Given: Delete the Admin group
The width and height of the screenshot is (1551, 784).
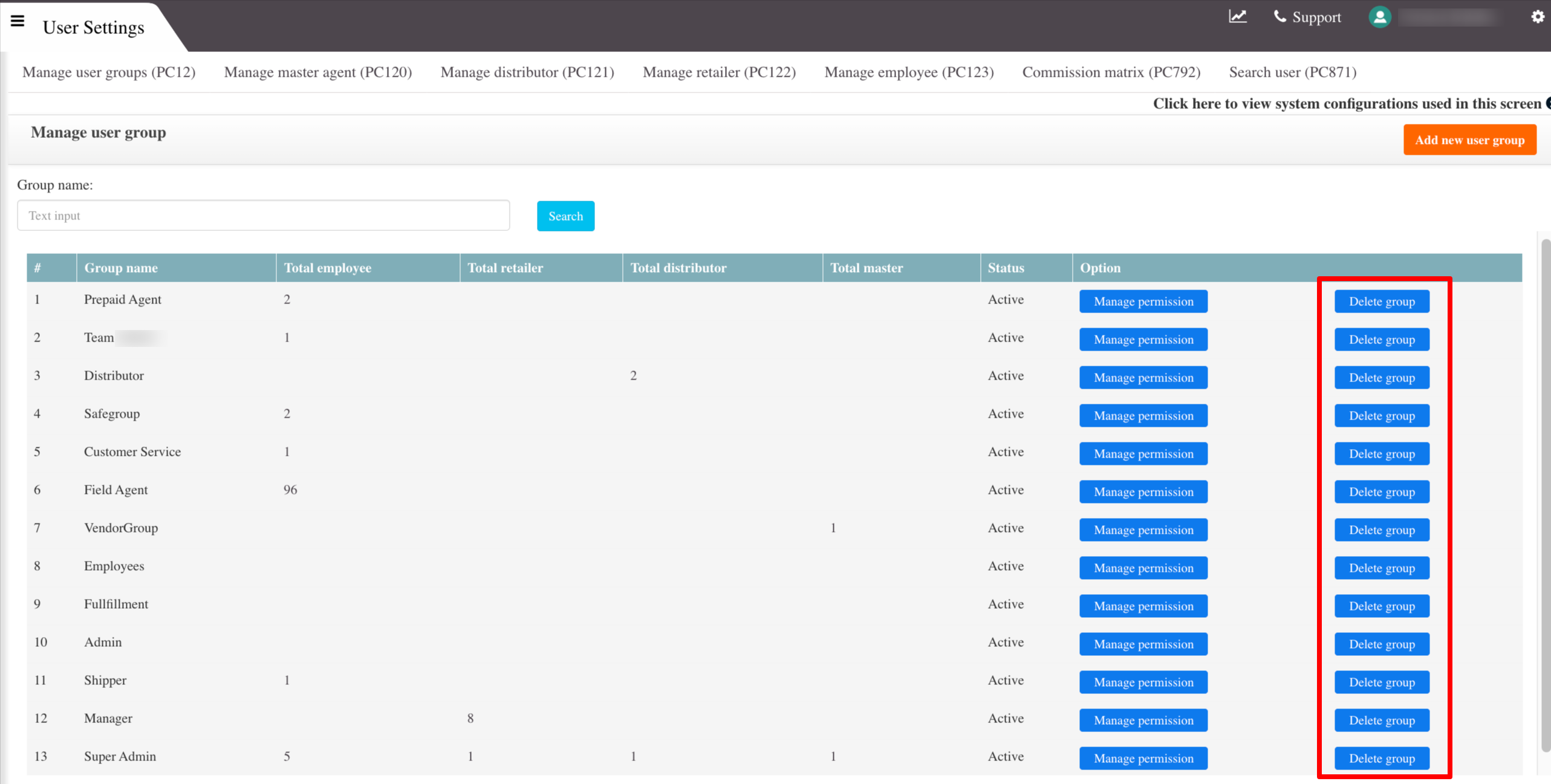Looking at the screenshot, I should point(1382,644).
